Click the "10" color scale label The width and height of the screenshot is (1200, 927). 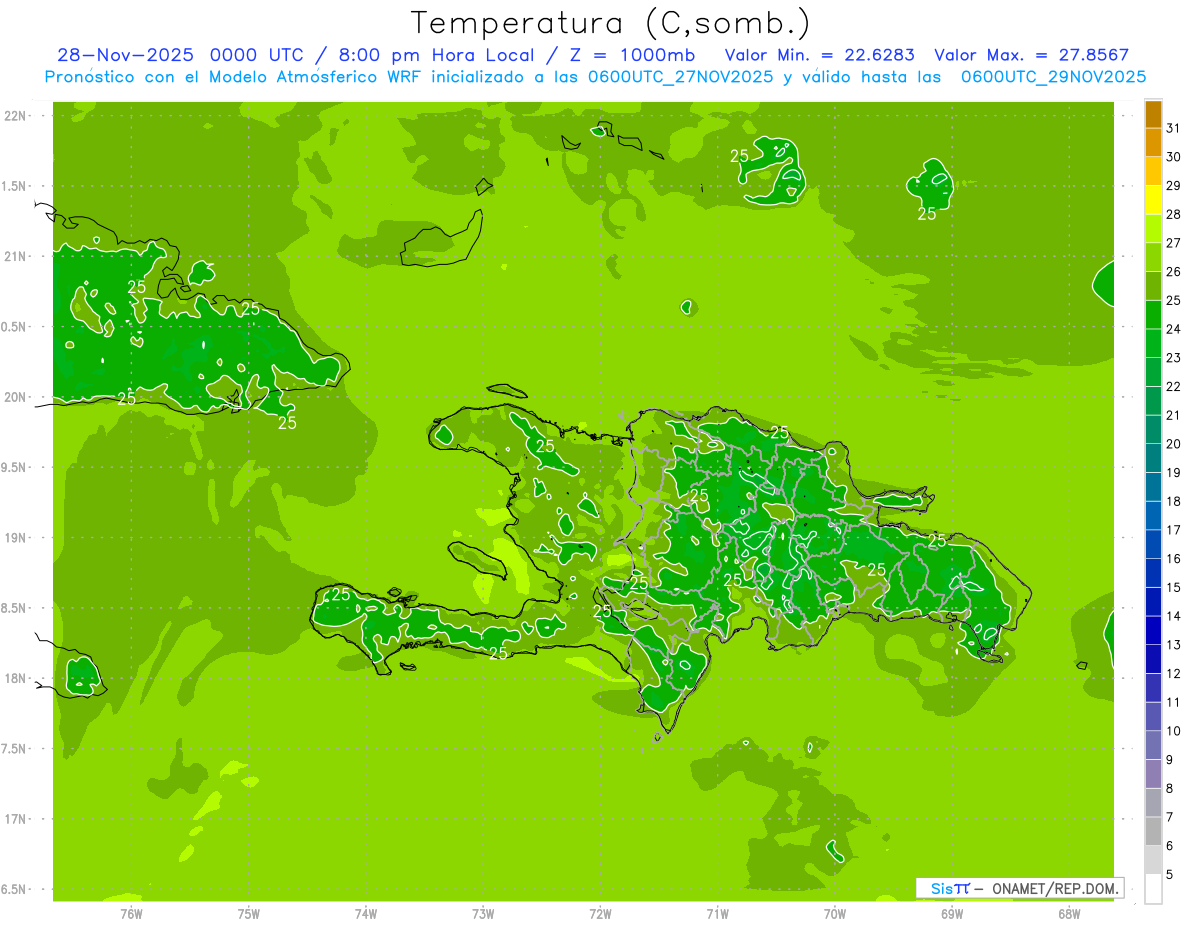[x=1174, y=731]
